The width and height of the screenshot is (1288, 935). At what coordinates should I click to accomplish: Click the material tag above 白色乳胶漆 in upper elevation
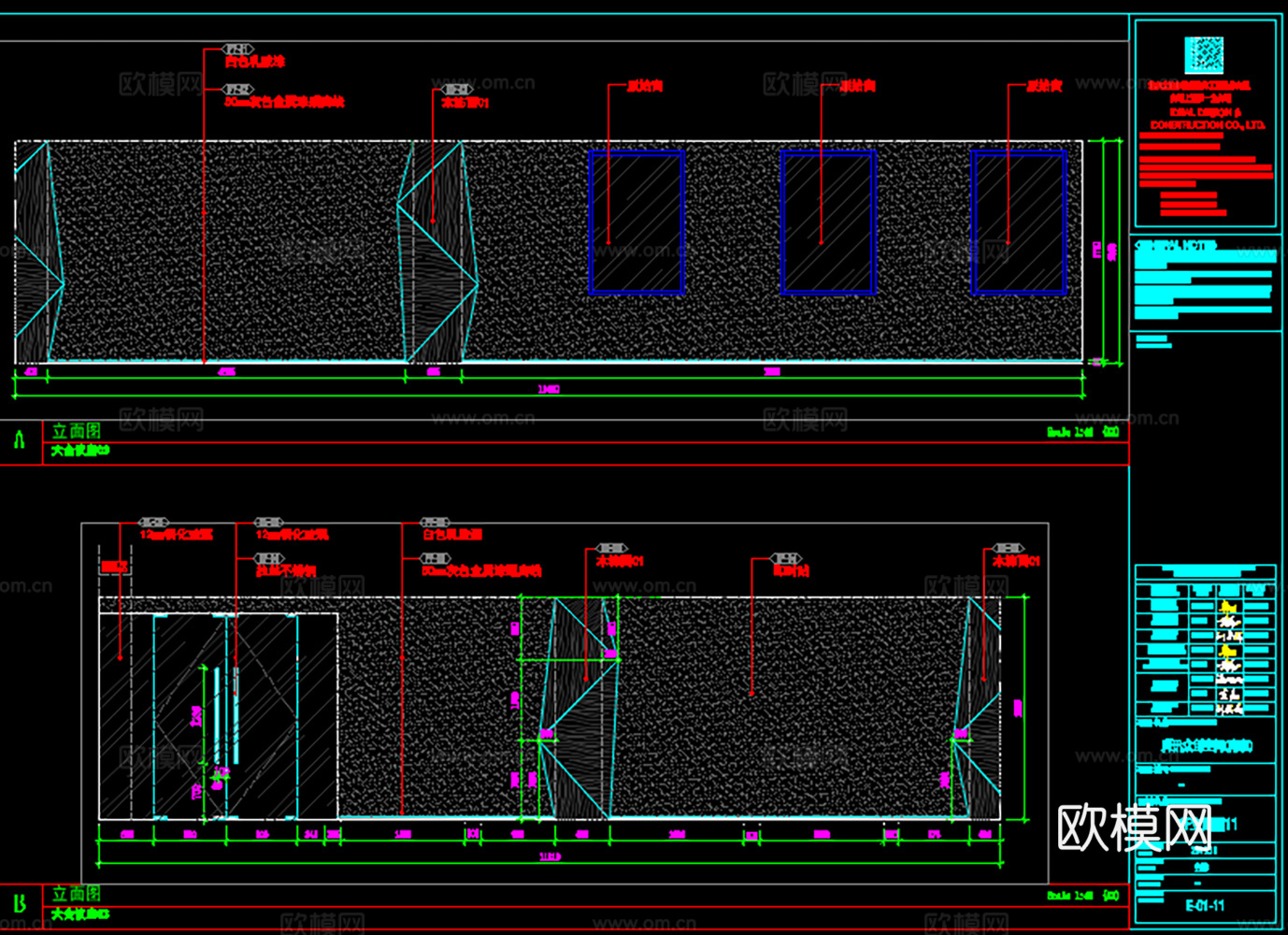(x=237, y=49)
